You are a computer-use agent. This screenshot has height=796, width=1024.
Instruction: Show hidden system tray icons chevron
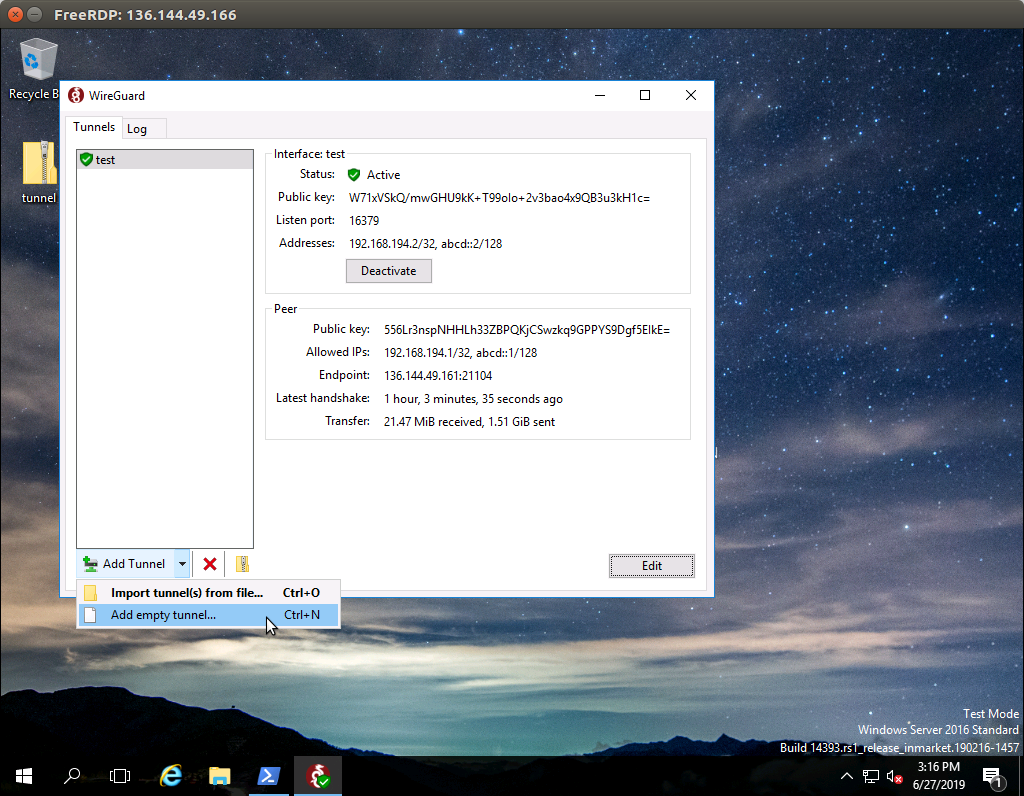[x=847, y=776]
